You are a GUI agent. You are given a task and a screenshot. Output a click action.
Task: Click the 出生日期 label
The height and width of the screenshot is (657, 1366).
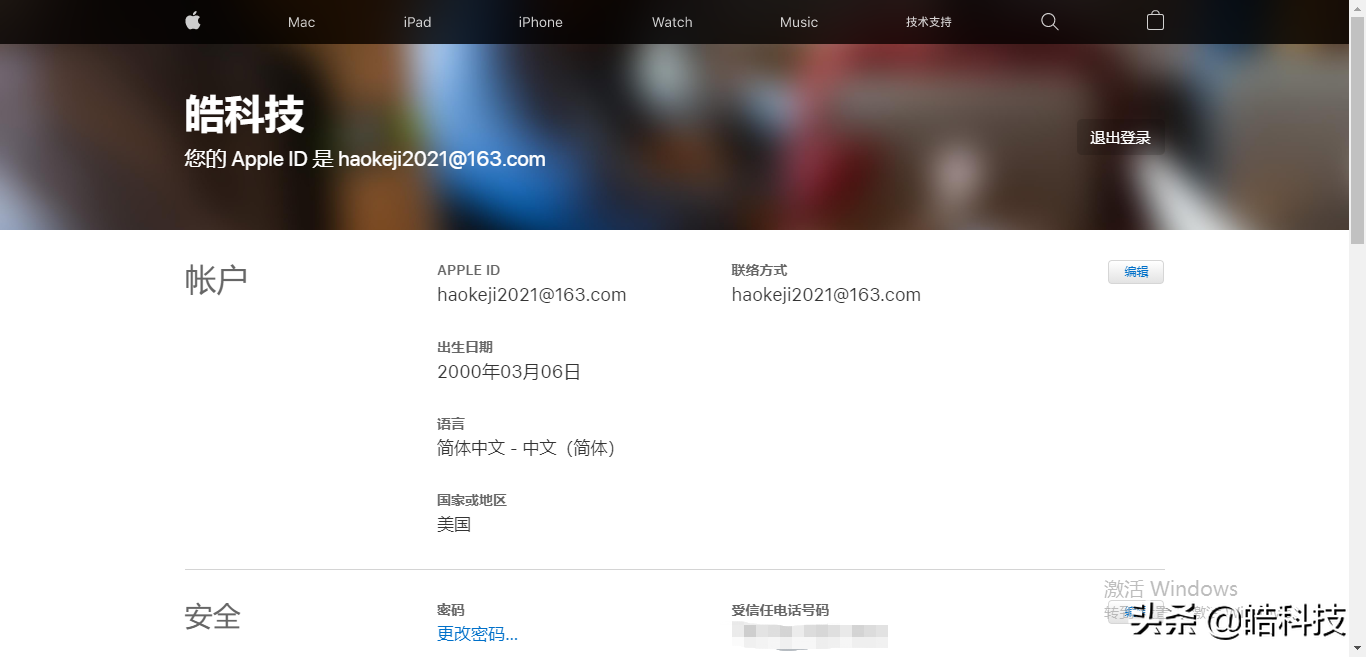click(465, 347)
